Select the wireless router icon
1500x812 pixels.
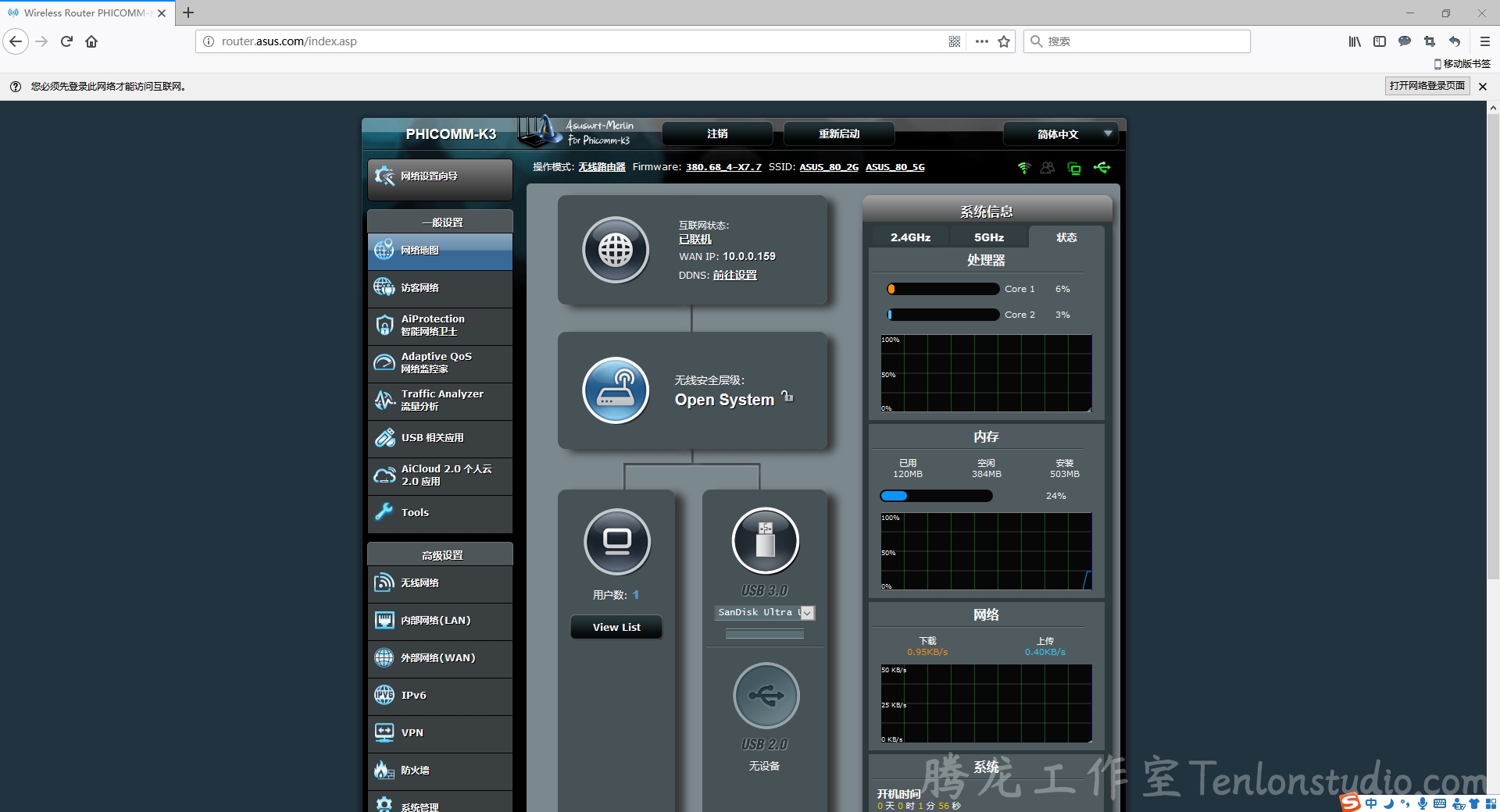[616, 390]
